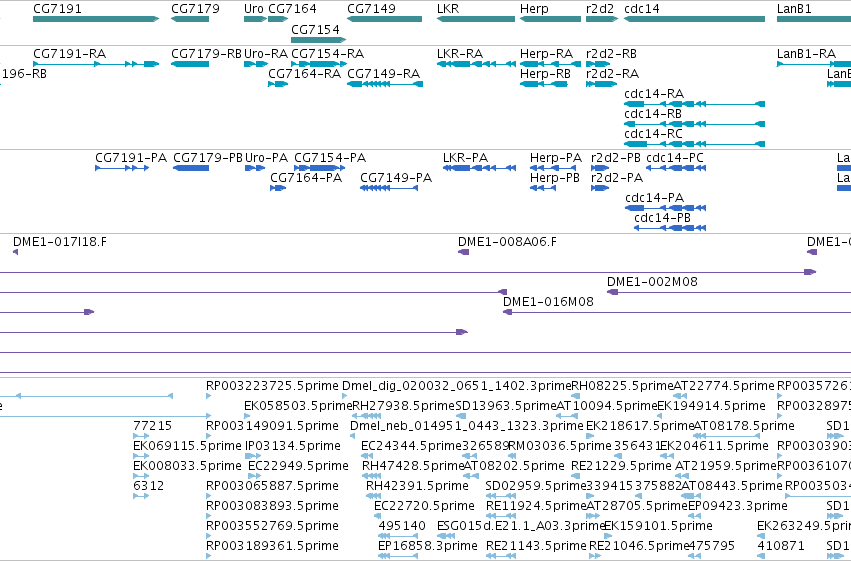The height and width of the screenshot is (561, 851).
Task: Open the cdc14-RC transcript label
Action: [x=653, y=134]
